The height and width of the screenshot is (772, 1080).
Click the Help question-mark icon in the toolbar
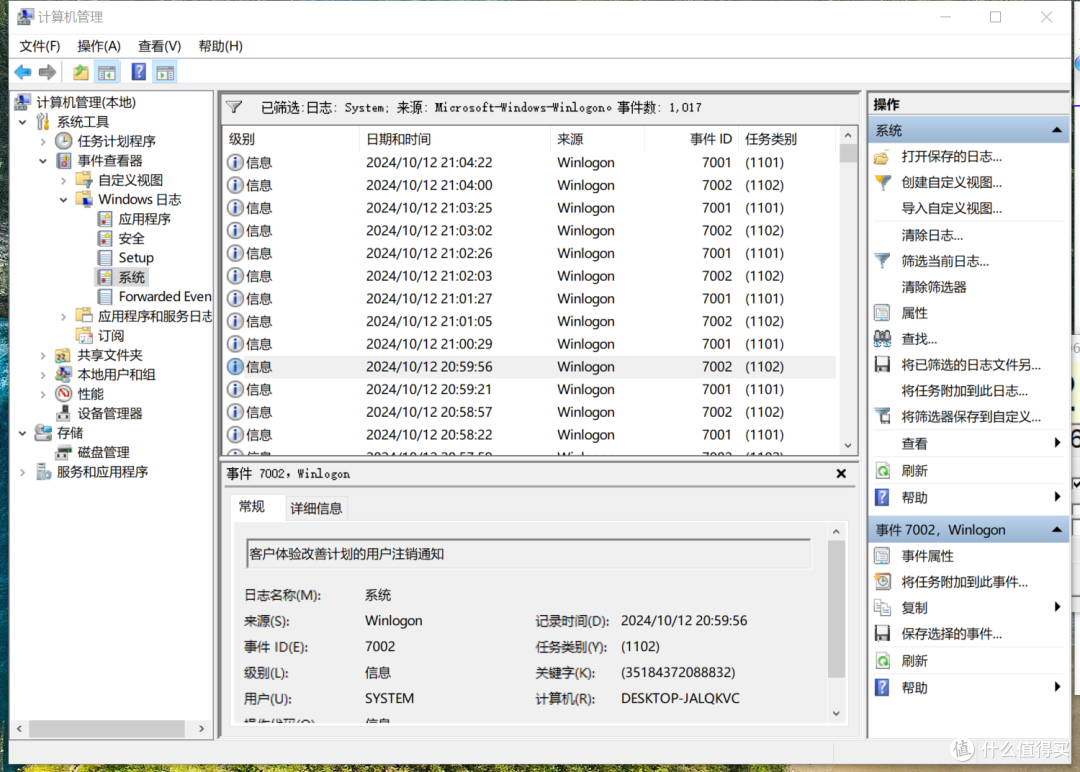pos(138,71)
